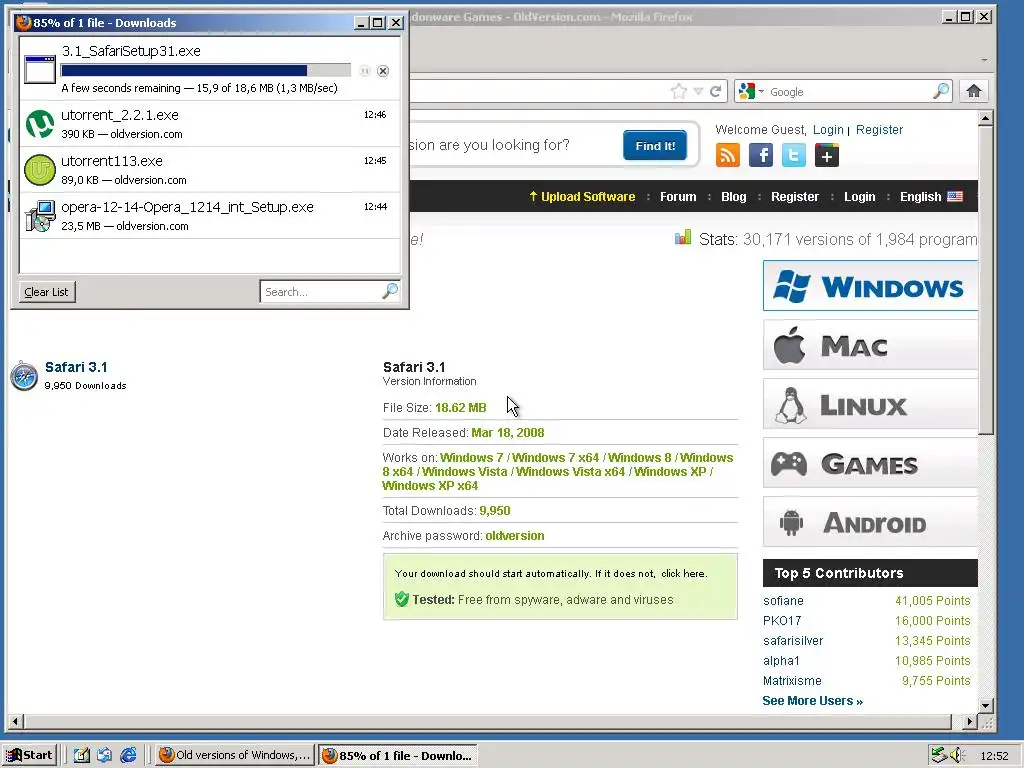The height and width of the screenshot is (768, 1024).
Task: Click the 'click here' download link
Action: tap(682, 573)
